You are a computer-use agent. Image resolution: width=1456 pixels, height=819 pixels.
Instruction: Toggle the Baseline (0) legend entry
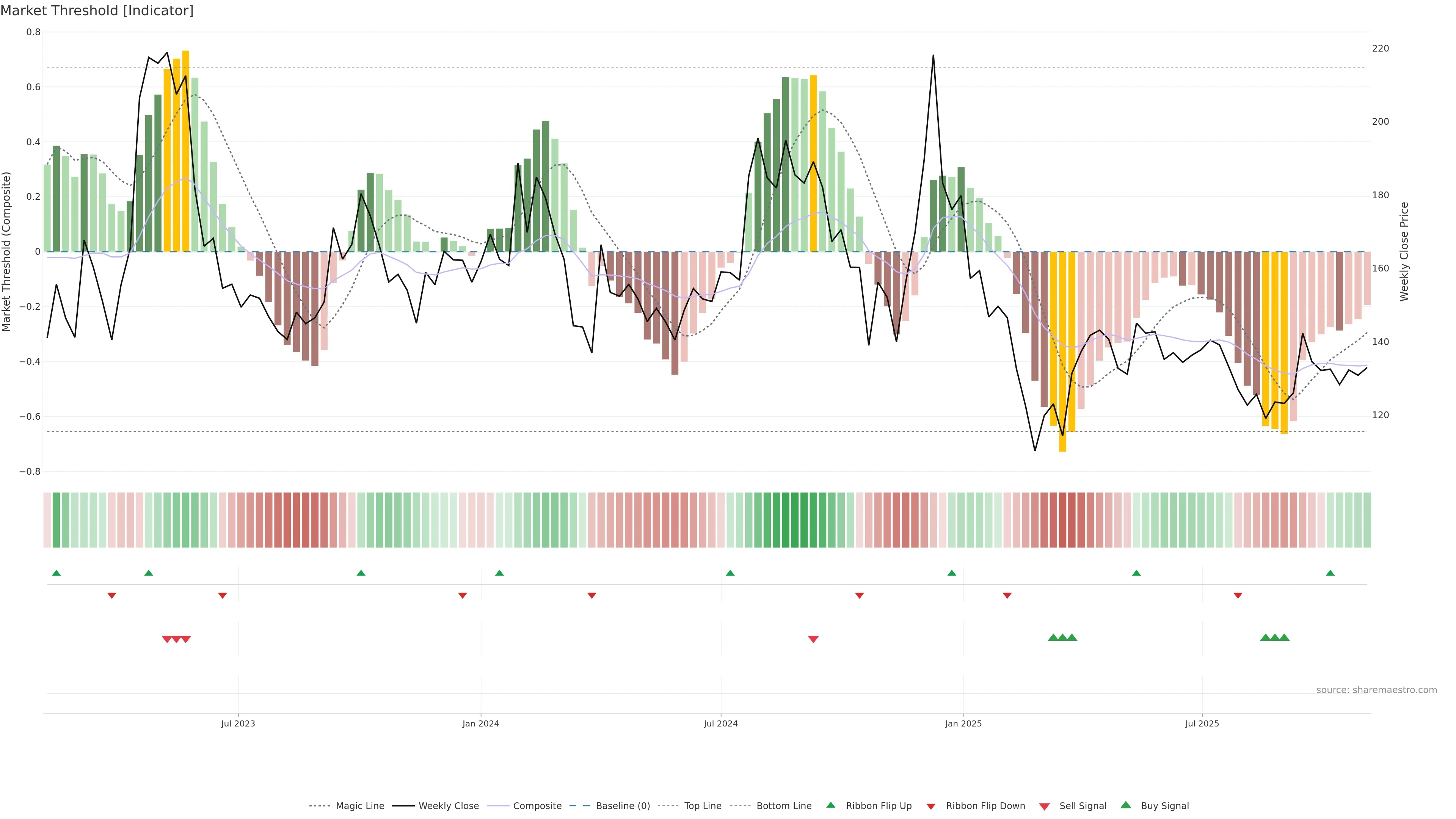click(623, 806)
